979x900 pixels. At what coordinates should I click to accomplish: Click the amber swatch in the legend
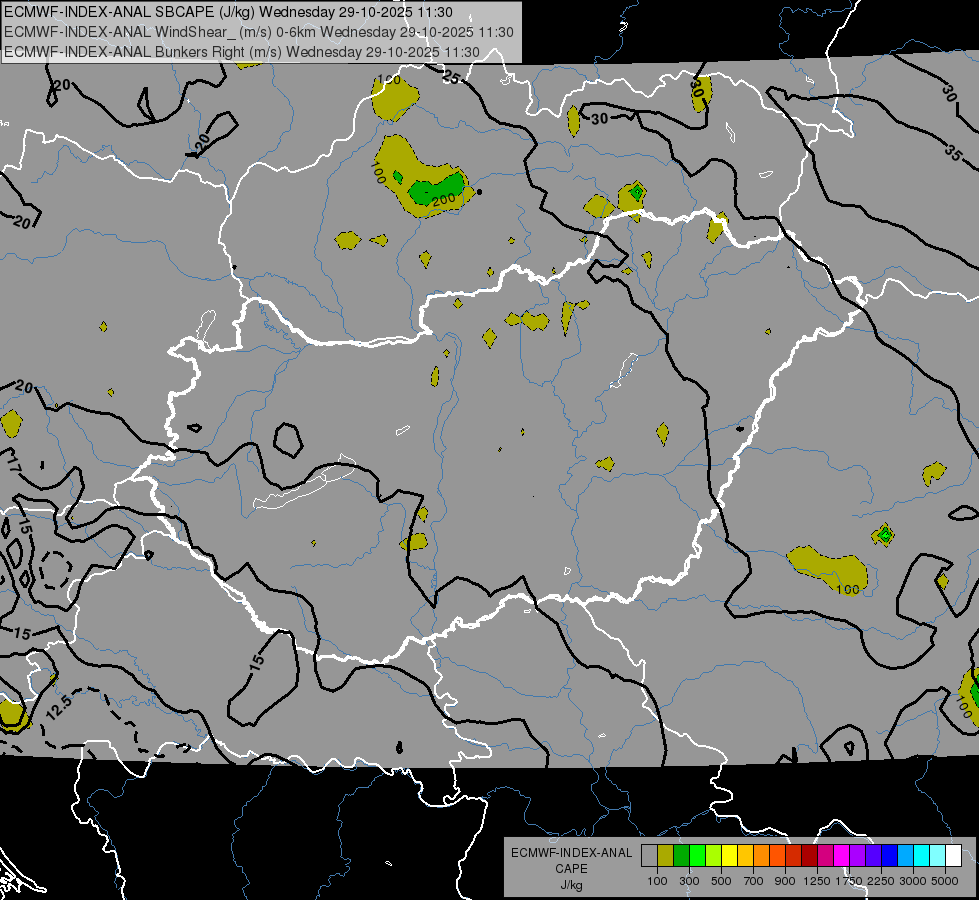[745, 856]
